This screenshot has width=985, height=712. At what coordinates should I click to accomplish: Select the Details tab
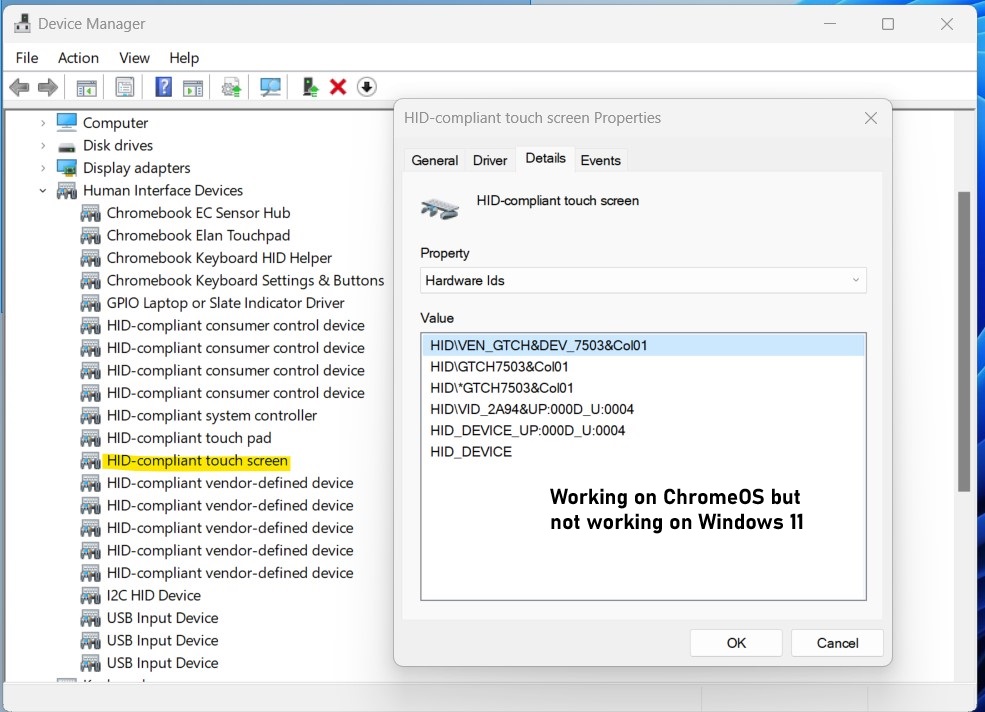[x=545, y=158]
